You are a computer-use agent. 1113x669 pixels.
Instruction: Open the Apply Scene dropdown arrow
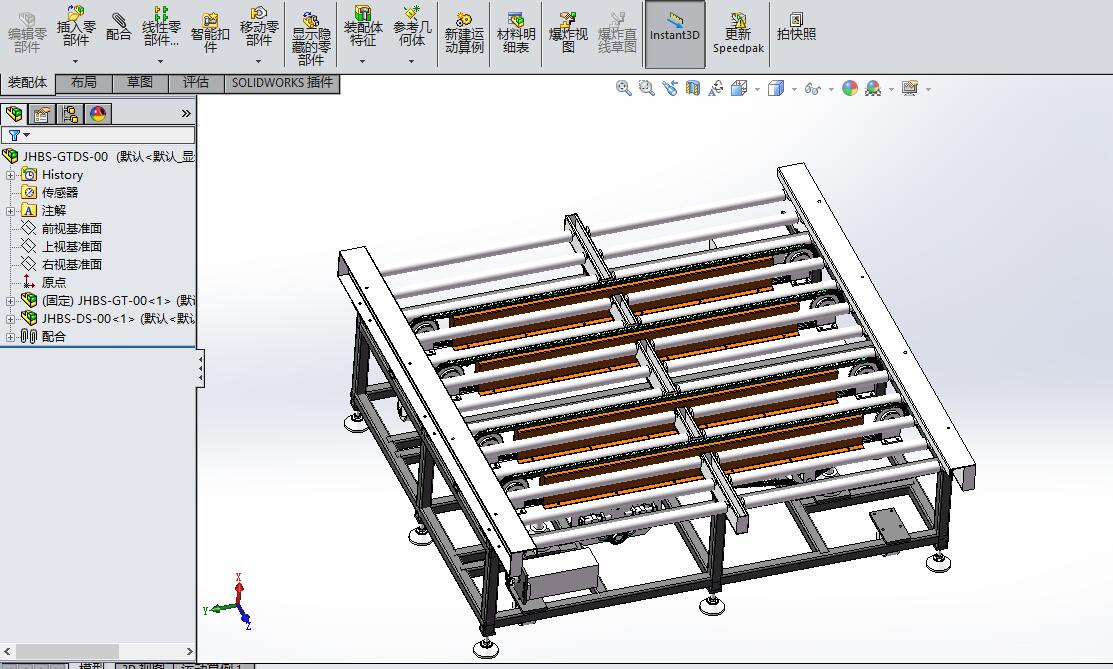click(x=892, y=89)
